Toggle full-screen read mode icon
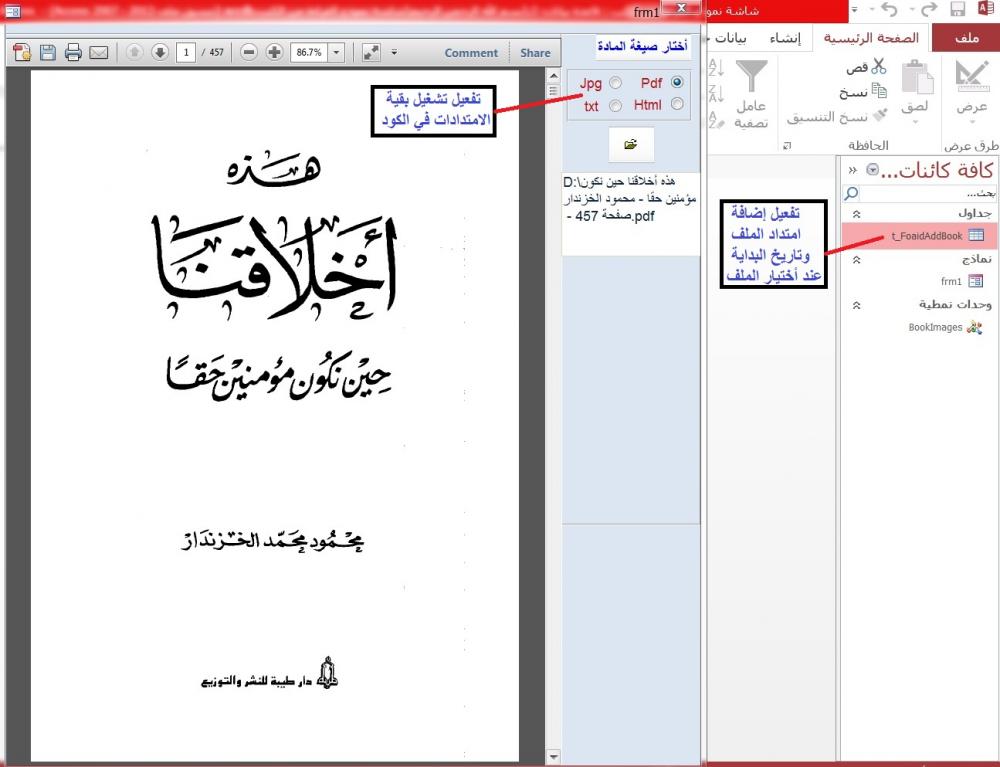 click(371, 52)
